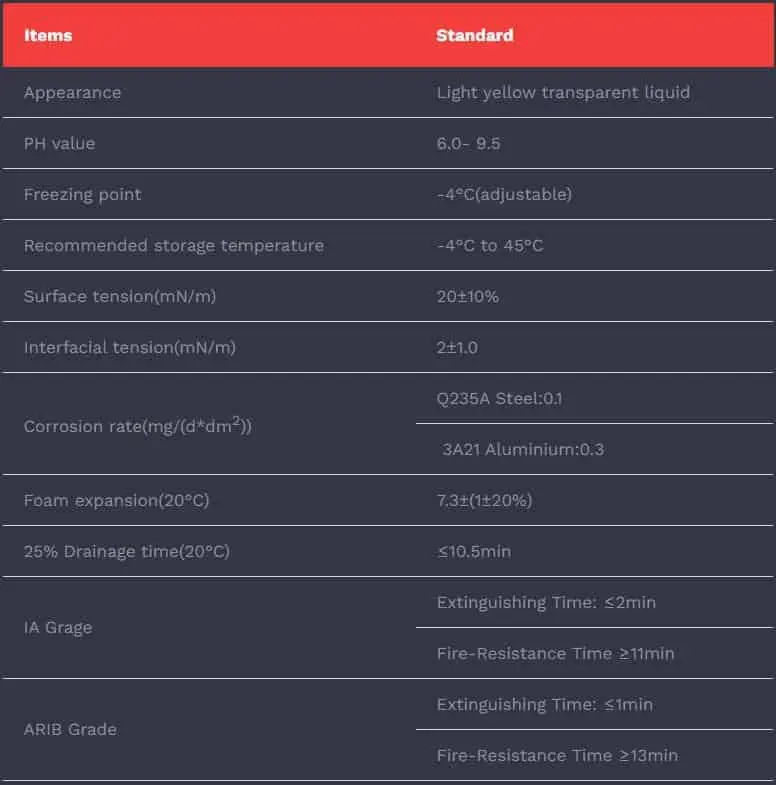Click the Light yellow transparent liquid cell
Viewport: 776px width, 785px height.
pos(563,92)
